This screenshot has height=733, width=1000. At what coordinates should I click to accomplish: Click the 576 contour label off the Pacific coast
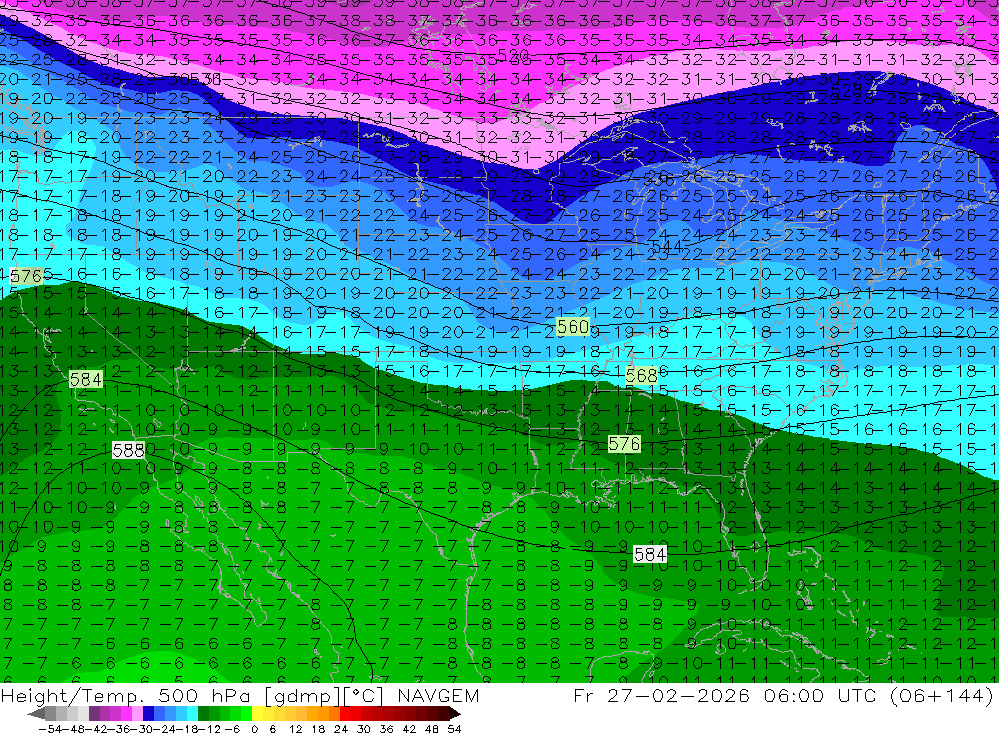[x=26, y=276]
